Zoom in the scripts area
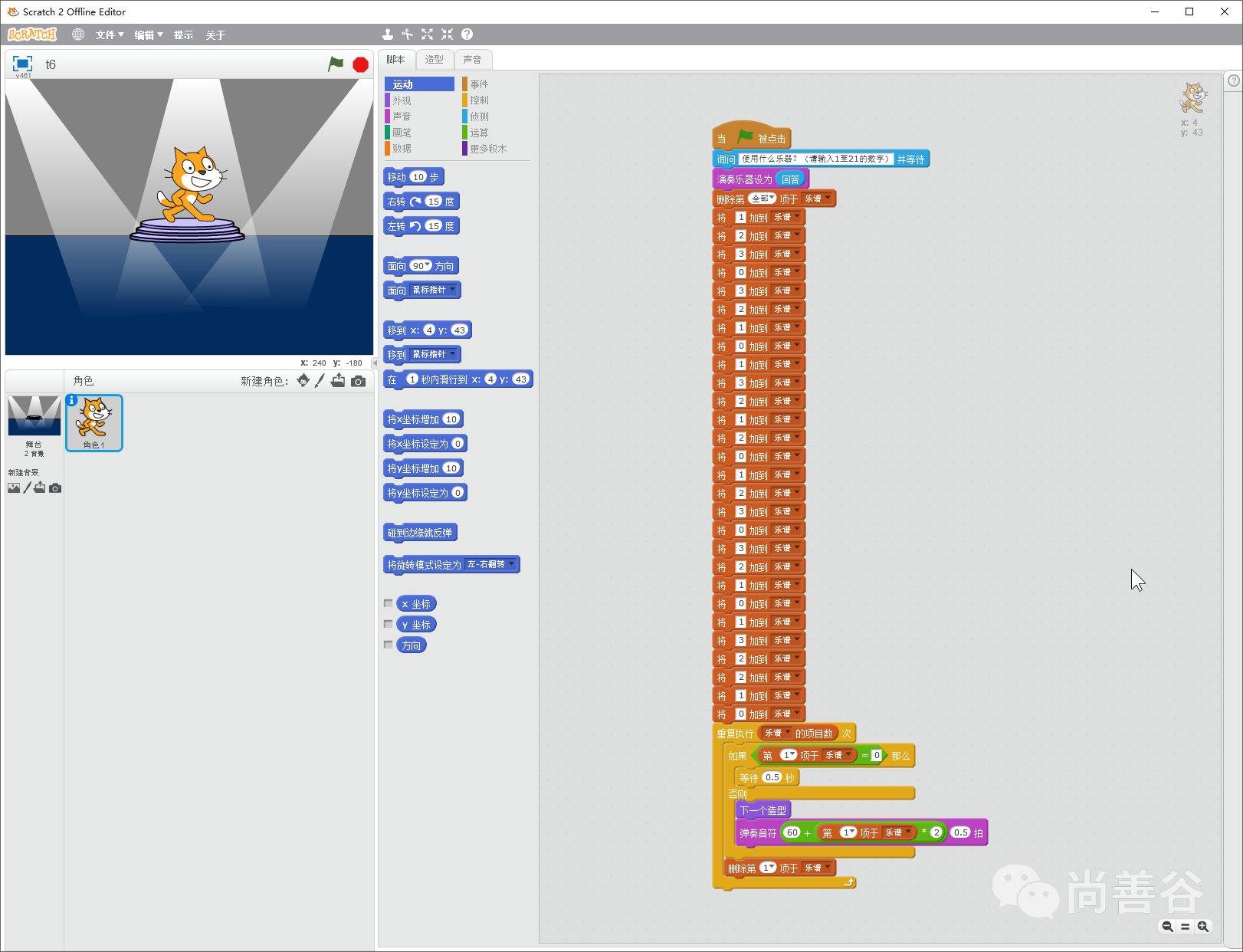Image resolution: width=1243 pixels, height=952 pixels. point(1203,927)
